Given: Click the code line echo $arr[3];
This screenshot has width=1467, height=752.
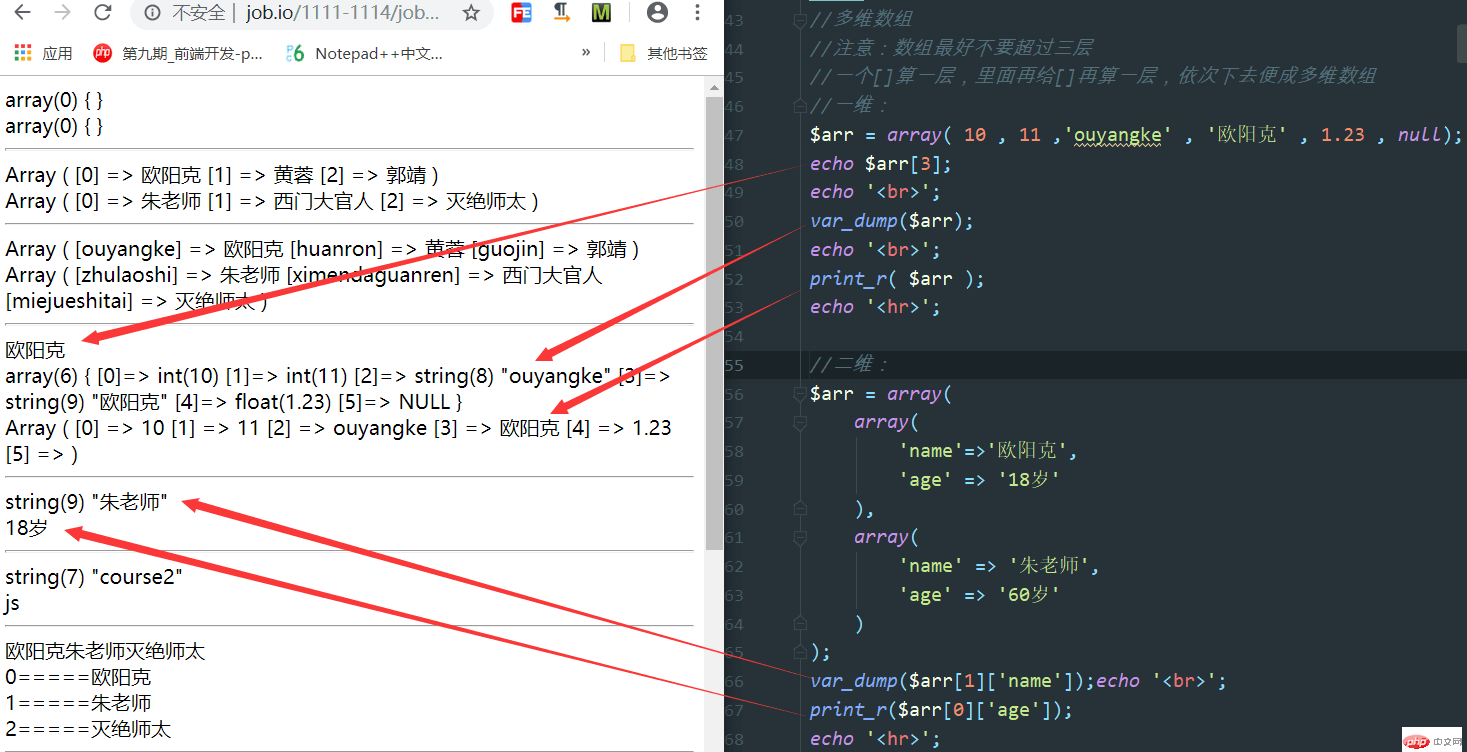Looking at the screenshot, I should (881, 163).
